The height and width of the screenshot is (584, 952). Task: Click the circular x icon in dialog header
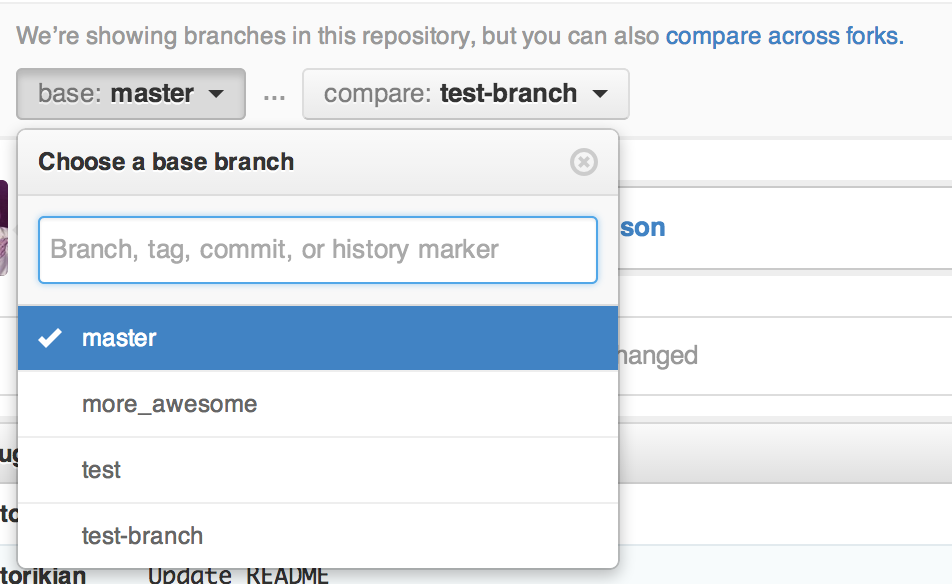pyautogui.click(x=583, y=162)
